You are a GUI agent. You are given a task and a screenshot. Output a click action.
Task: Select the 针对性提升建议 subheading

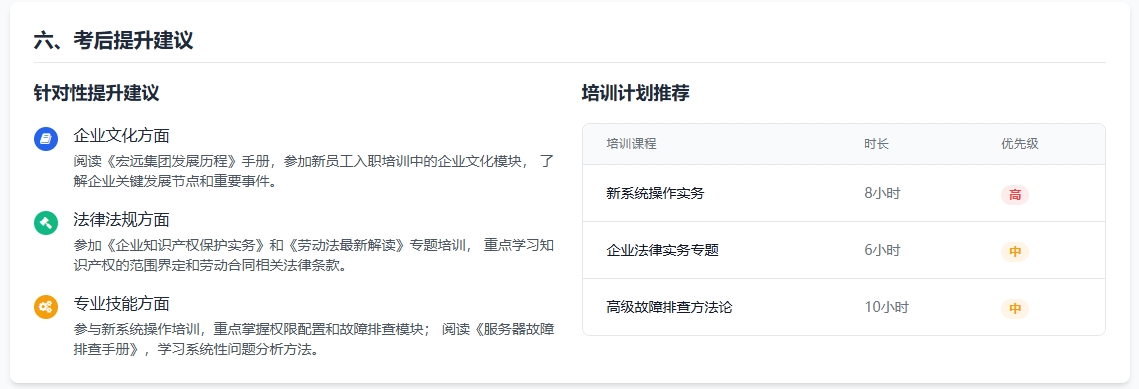point(97,93)
